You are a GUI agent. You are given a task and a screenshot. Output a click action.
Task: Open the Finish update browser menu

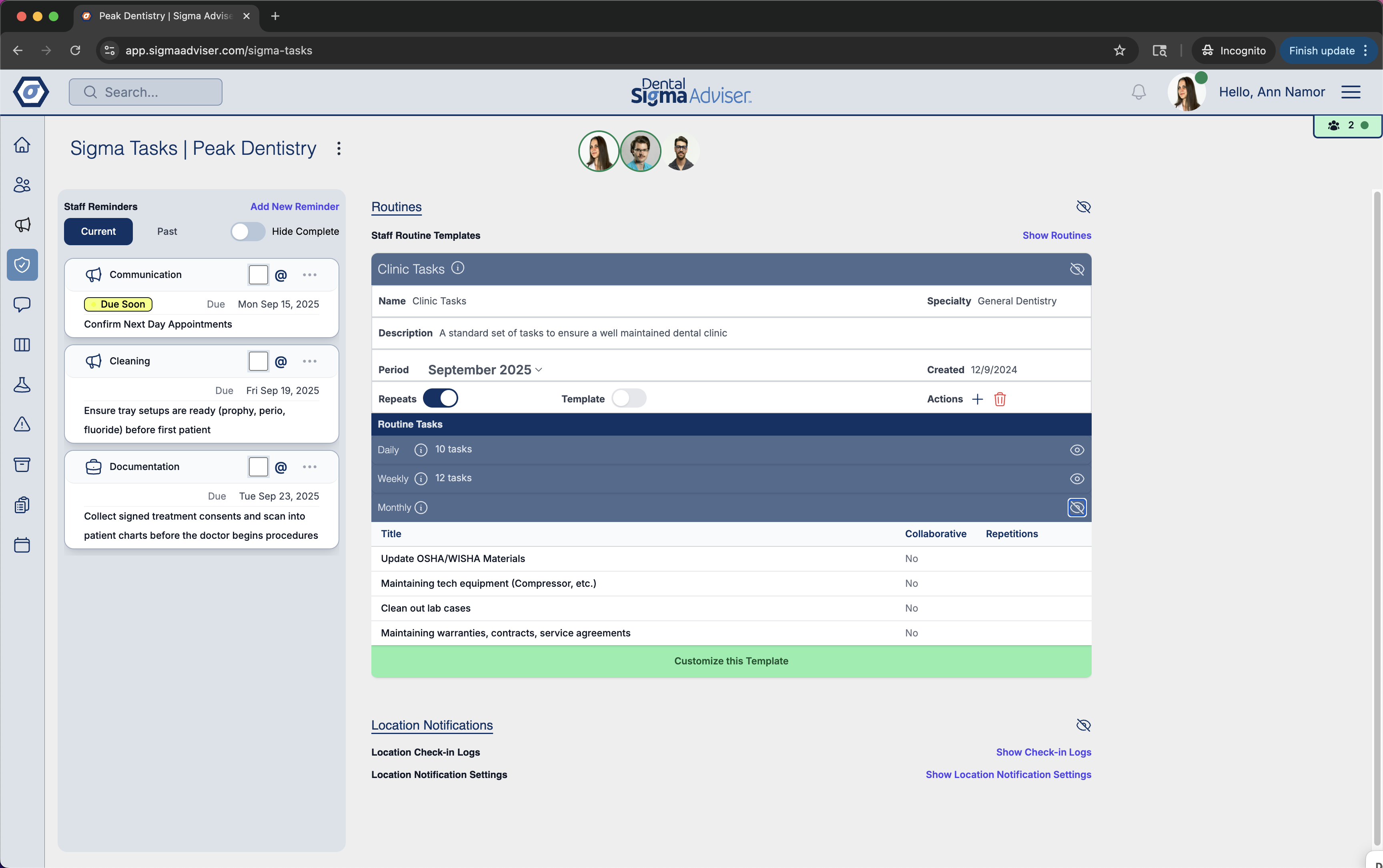(1329, 50)
